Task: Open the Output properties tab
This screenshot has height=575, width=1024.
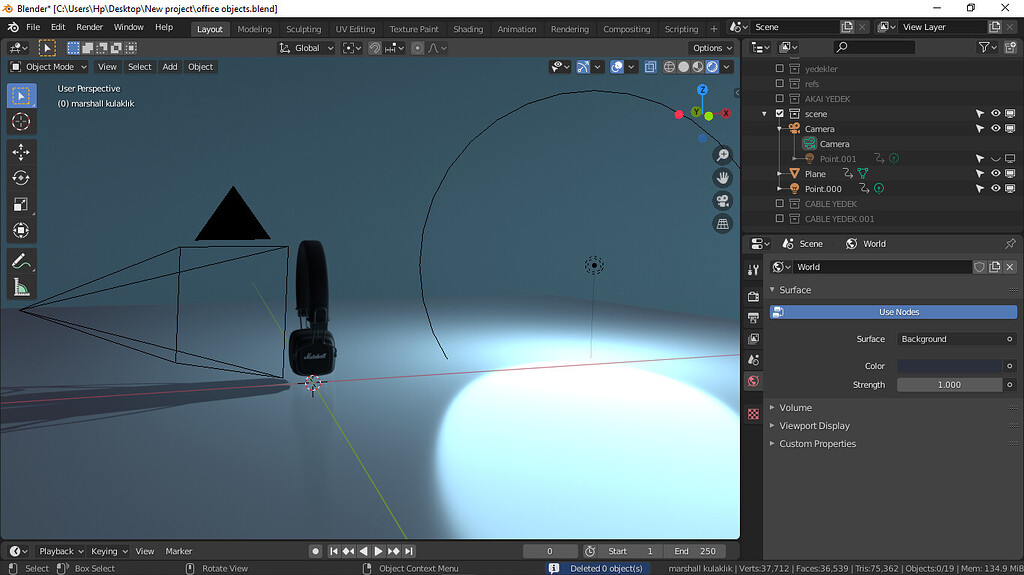Action: coord(753,318)
